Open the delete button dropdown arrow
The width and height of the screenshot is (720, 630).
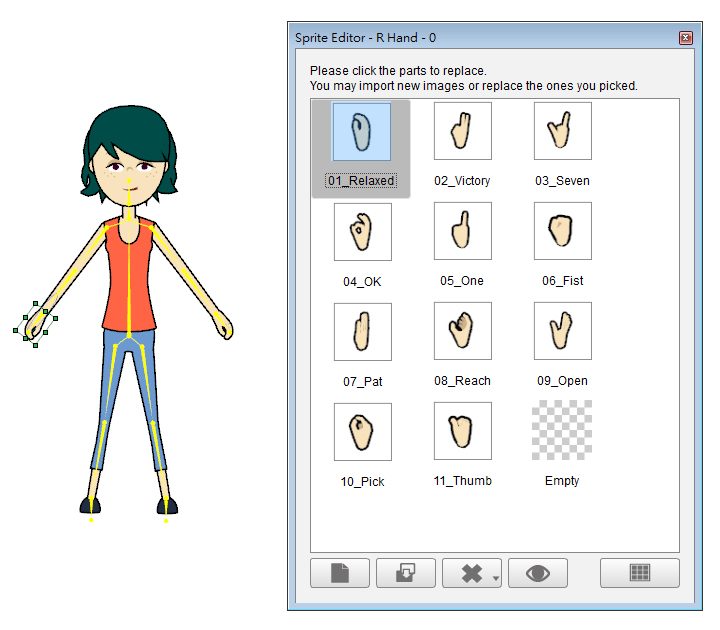point(496,578)
